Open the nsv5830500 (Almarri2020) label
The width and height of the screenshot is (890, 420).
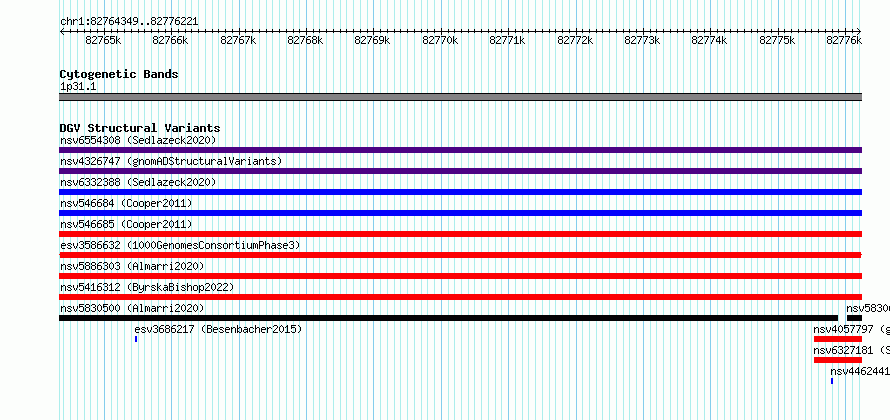[132, 308]
